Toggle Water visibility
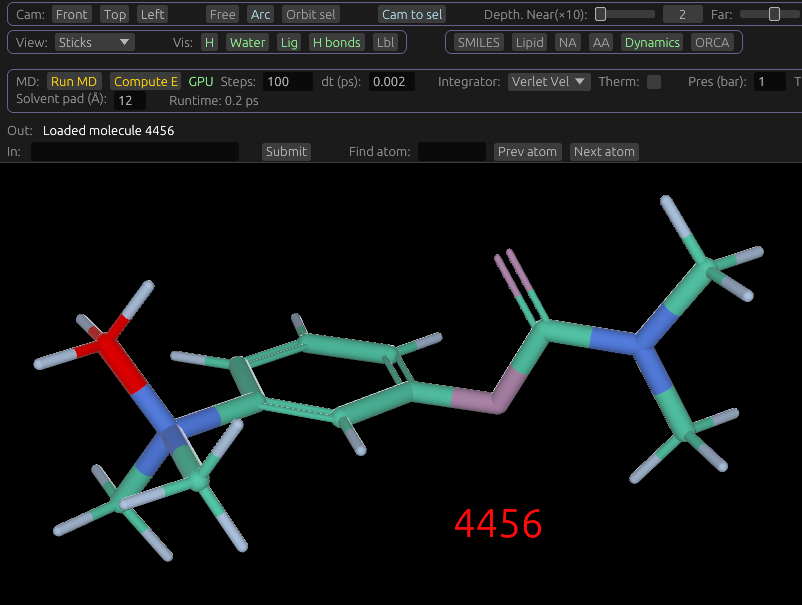 tap(247, 42)
